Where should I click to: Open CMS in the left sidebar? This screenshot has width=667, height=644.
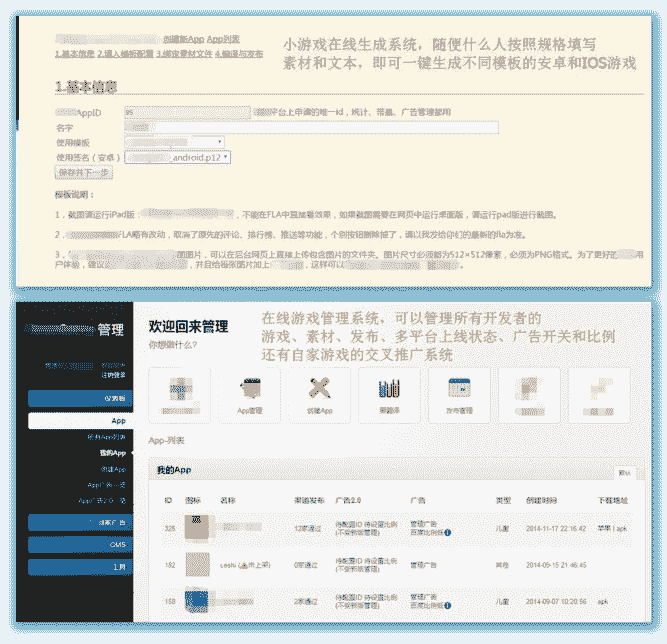click(81, 544)
